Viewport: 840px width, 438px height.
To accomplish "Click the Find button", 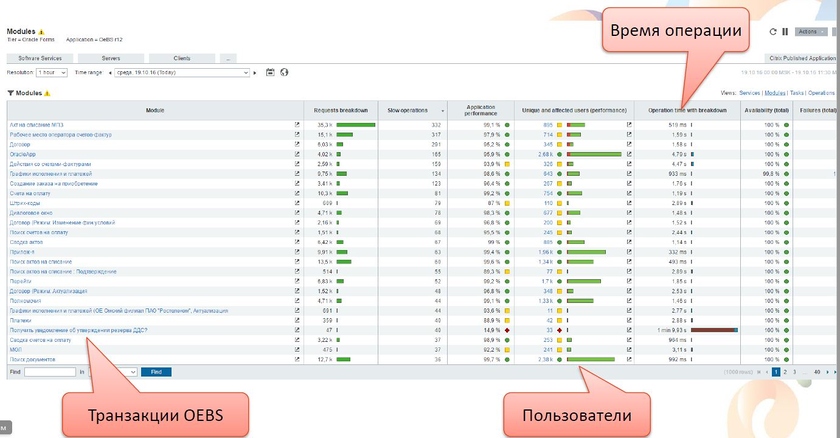I will coord(155,371).
